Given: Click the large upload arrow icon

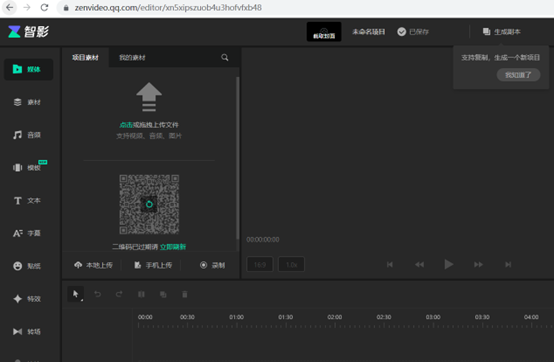Looking at the screenshot, I should [x=149, y=97].
